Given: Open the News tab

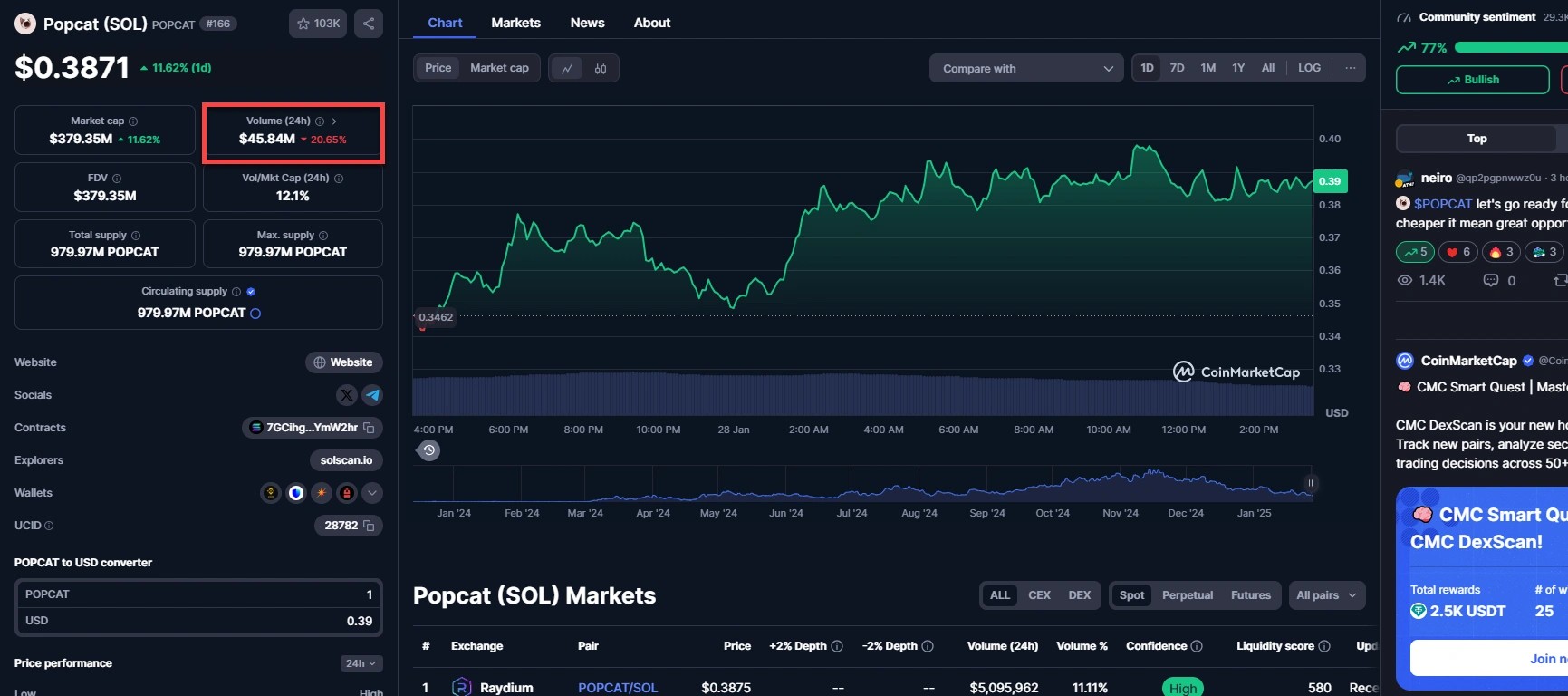Looking at the screenshot, I should [587, 23].
